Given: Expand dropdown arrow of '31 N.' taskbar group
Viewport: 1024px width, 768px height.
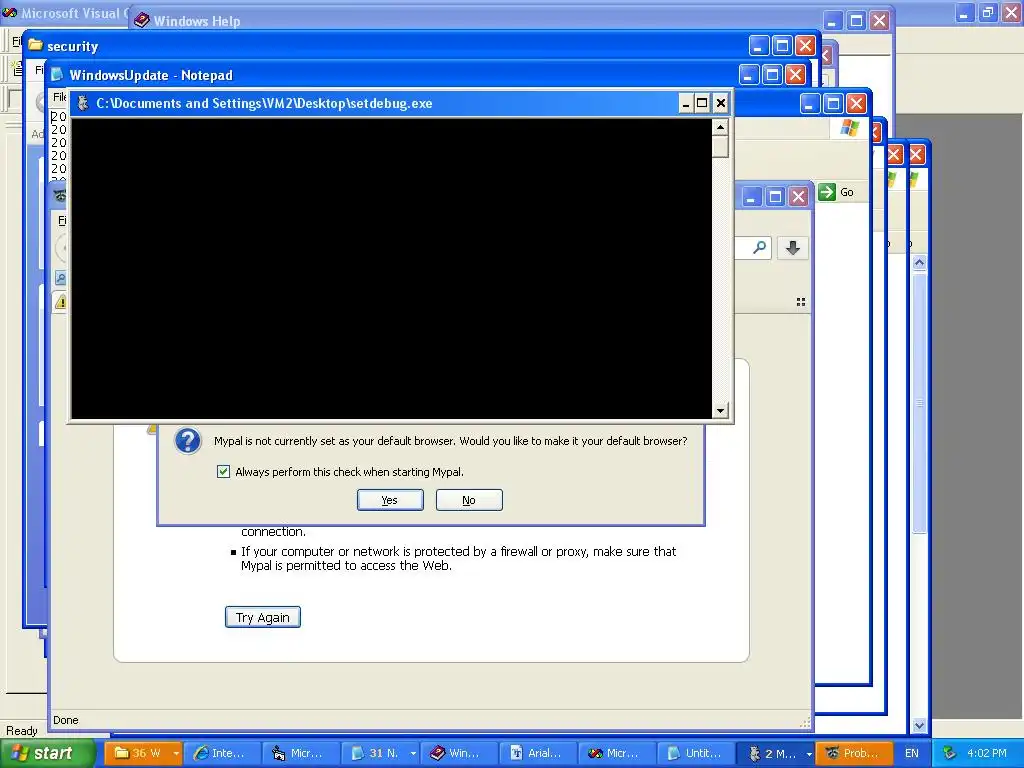Looking at the screenshot, I should coord(413,754).
